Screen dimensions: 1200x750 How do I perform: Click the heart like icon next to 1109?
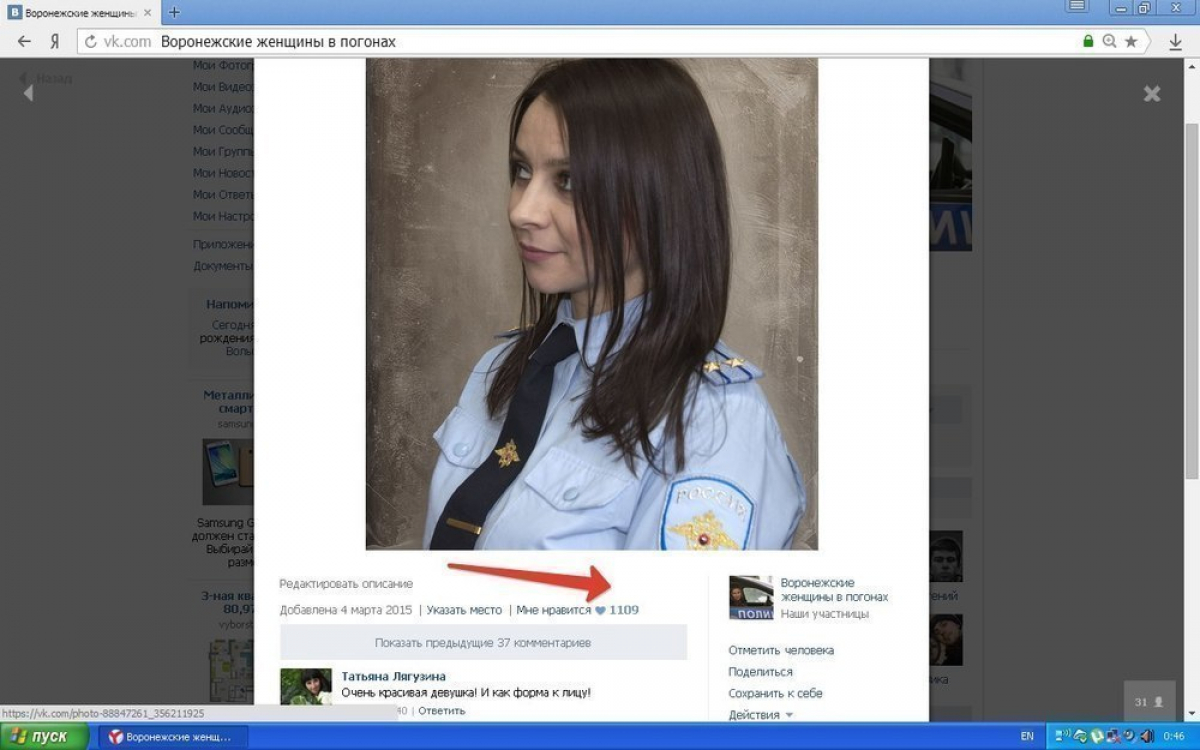[x=600, y=610]
